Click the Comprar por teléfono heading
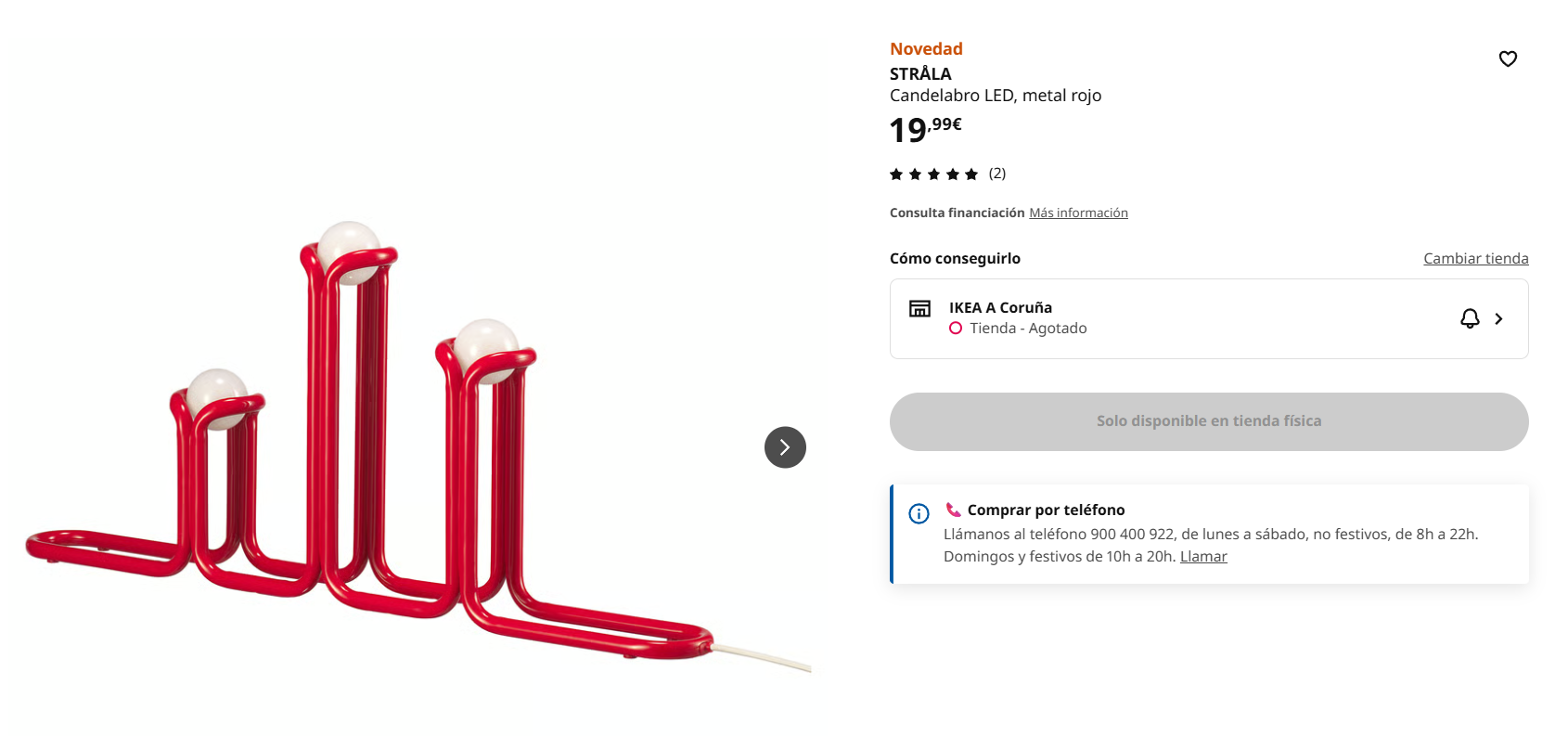The height and width of the screenshot is (736, 1568). (x=1046, y=510)
